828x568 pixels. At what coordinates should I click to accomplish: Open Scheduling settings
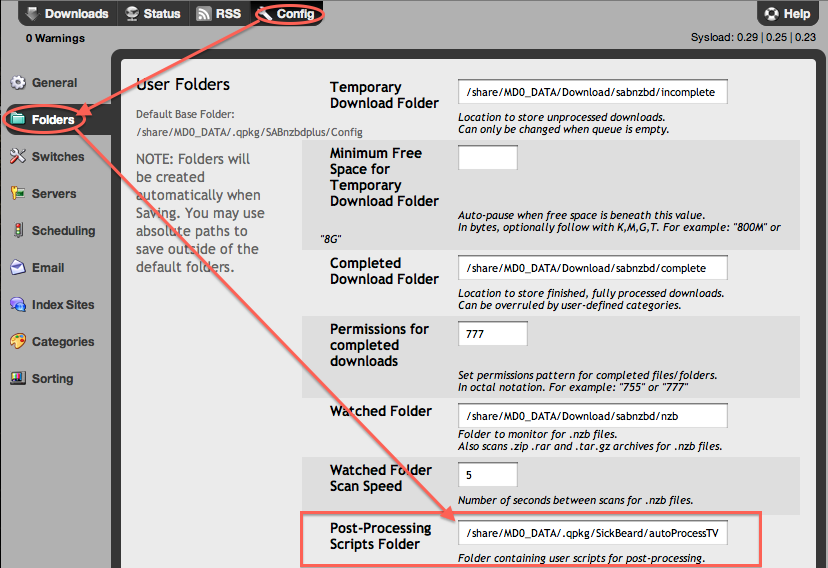53,231
